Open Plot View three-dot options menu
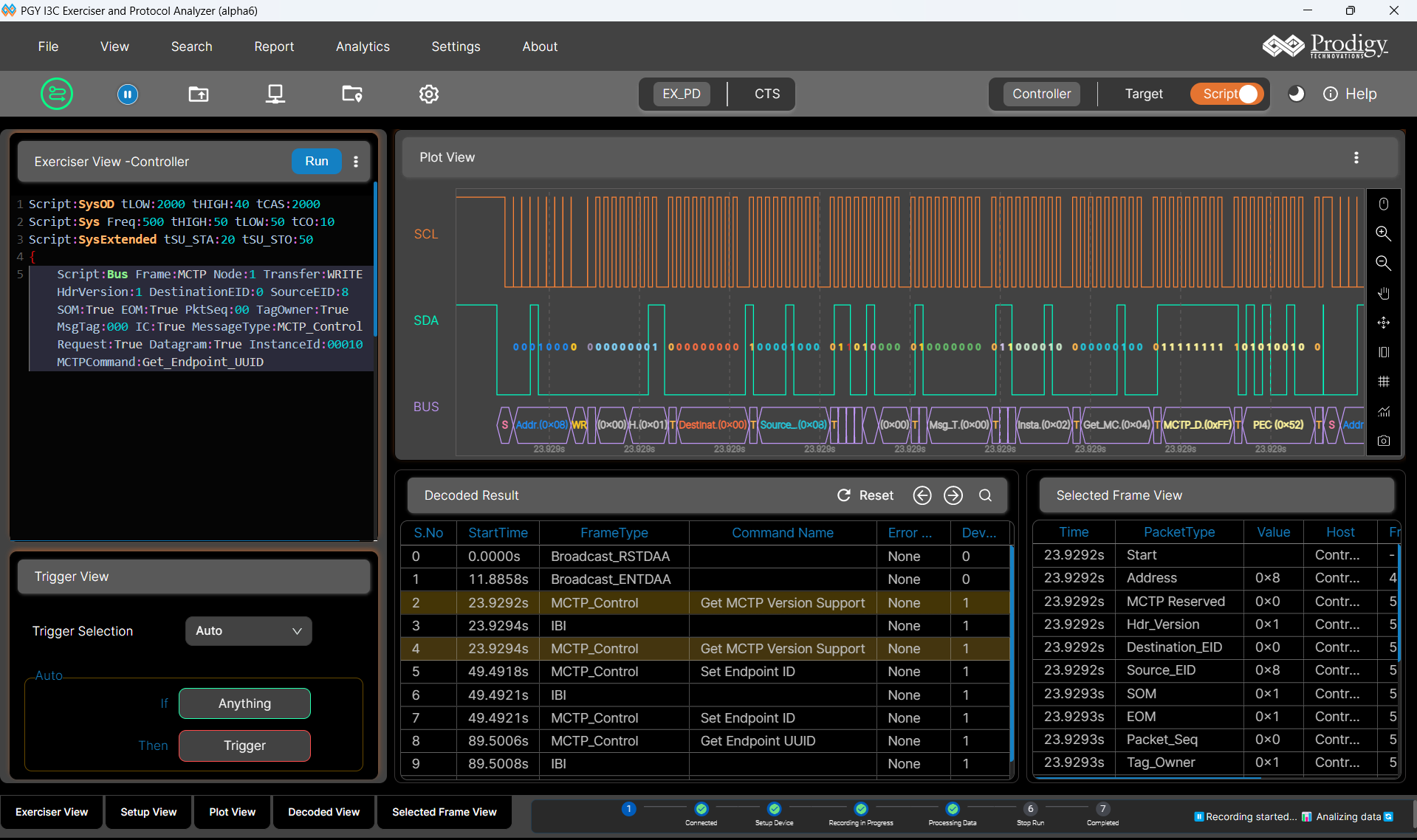The image size is (1417, 840). [1356, 157]
